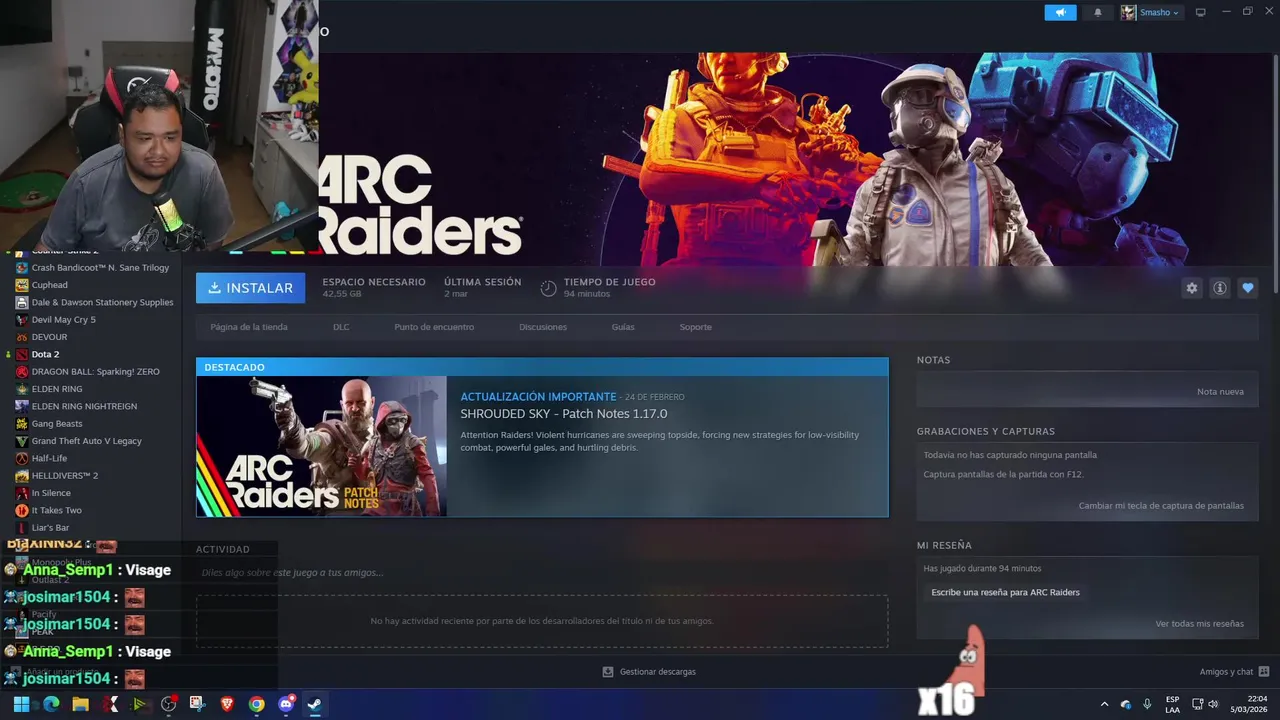Click Escribe una reseña para ARC Raiders
This screenshot has width=1280, height=720.
1006,592
